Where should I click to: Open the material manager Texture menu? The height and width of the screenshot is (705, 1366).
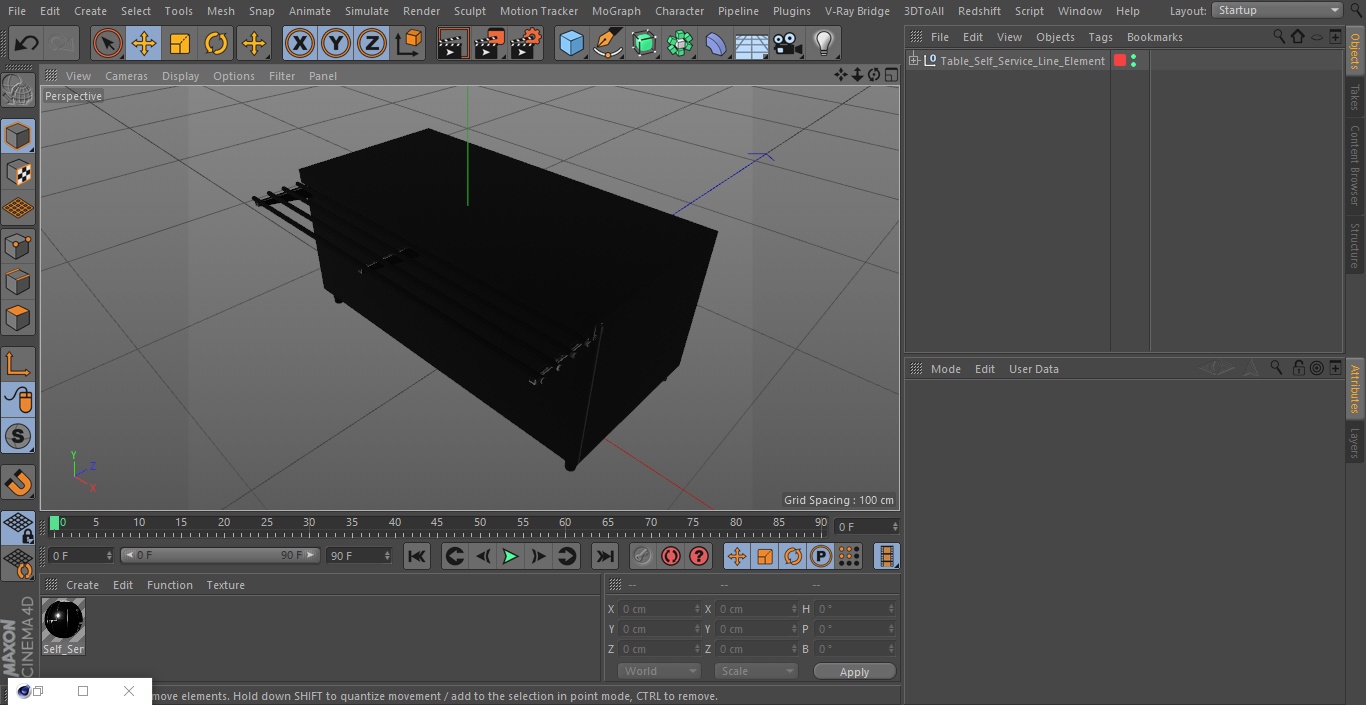(225, 585)
